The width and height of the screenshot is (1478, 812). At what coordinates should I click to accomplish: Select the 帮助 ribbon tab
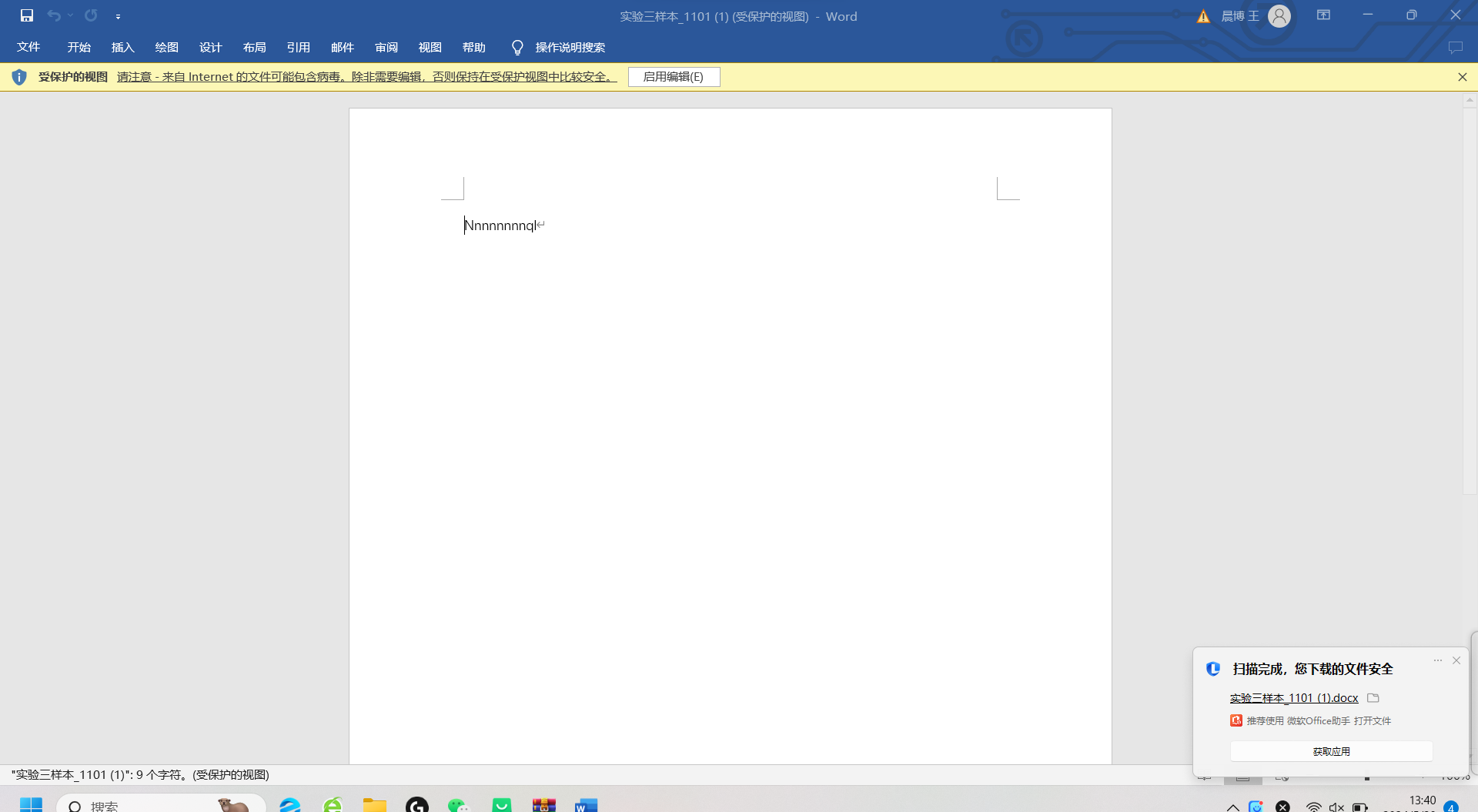474,47
